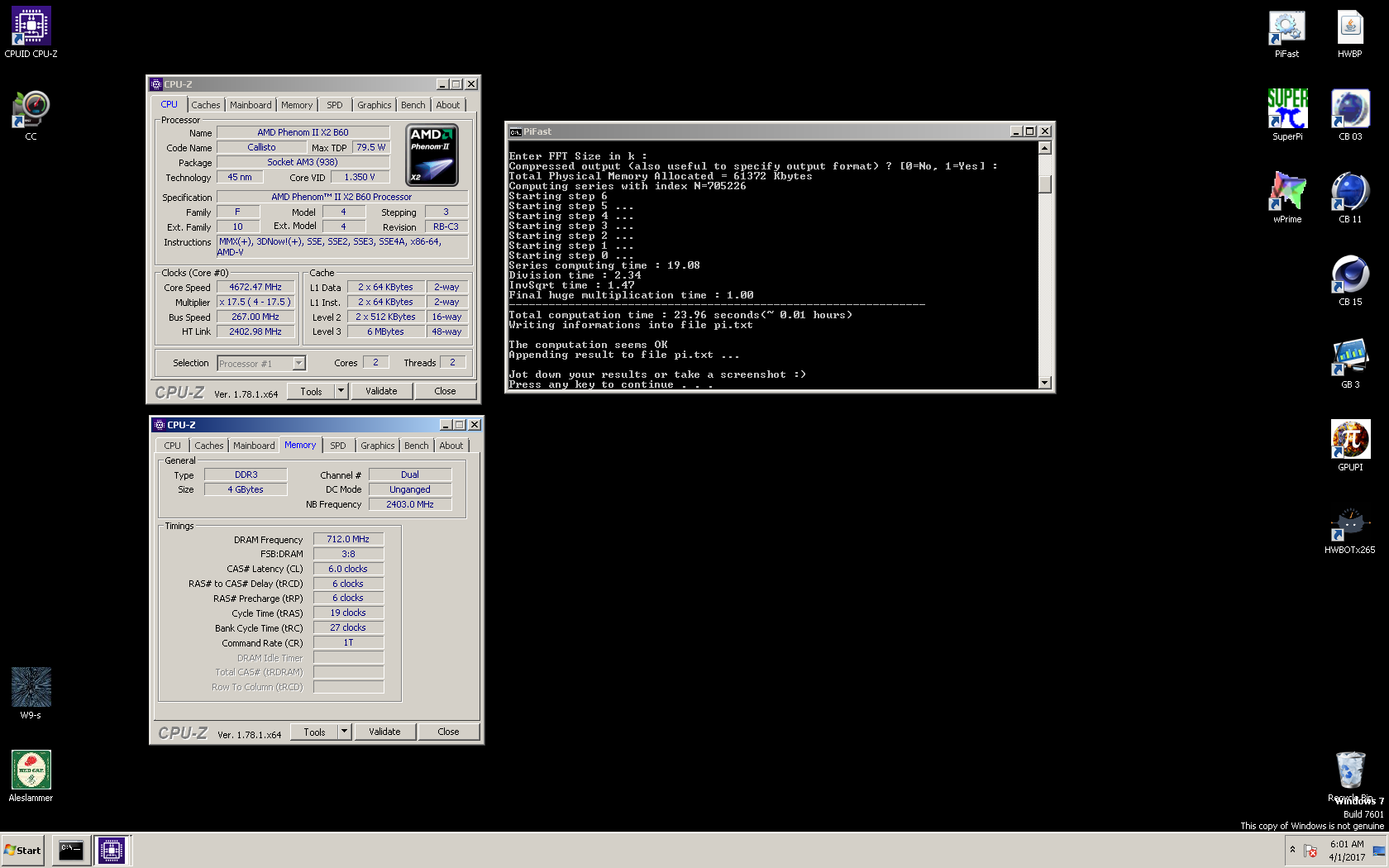
Task: Select SPD tab in bottom CPU-Z window
Action: click(x=338, y=446)
